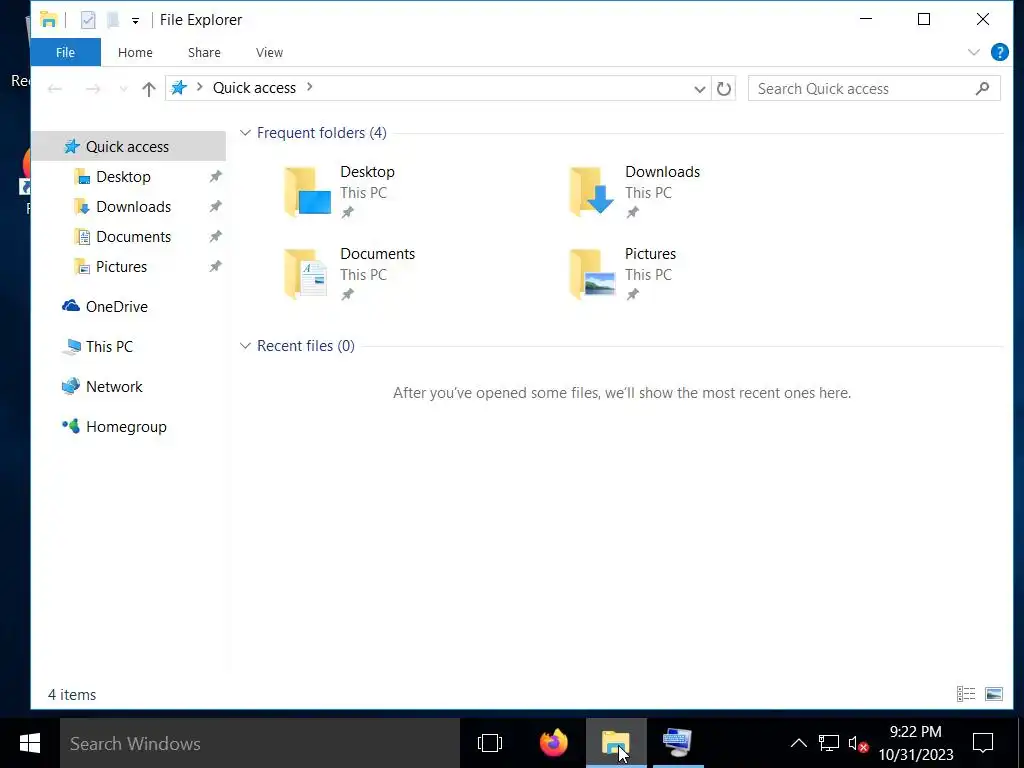The height and width of the screenshot is (768, 1024).
Task: Click the Refresh button
Action: [724, 89]
